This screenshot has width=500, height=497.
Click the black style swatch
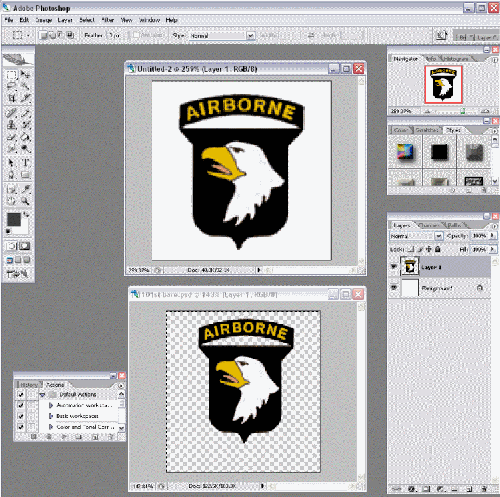pos(439,152)
